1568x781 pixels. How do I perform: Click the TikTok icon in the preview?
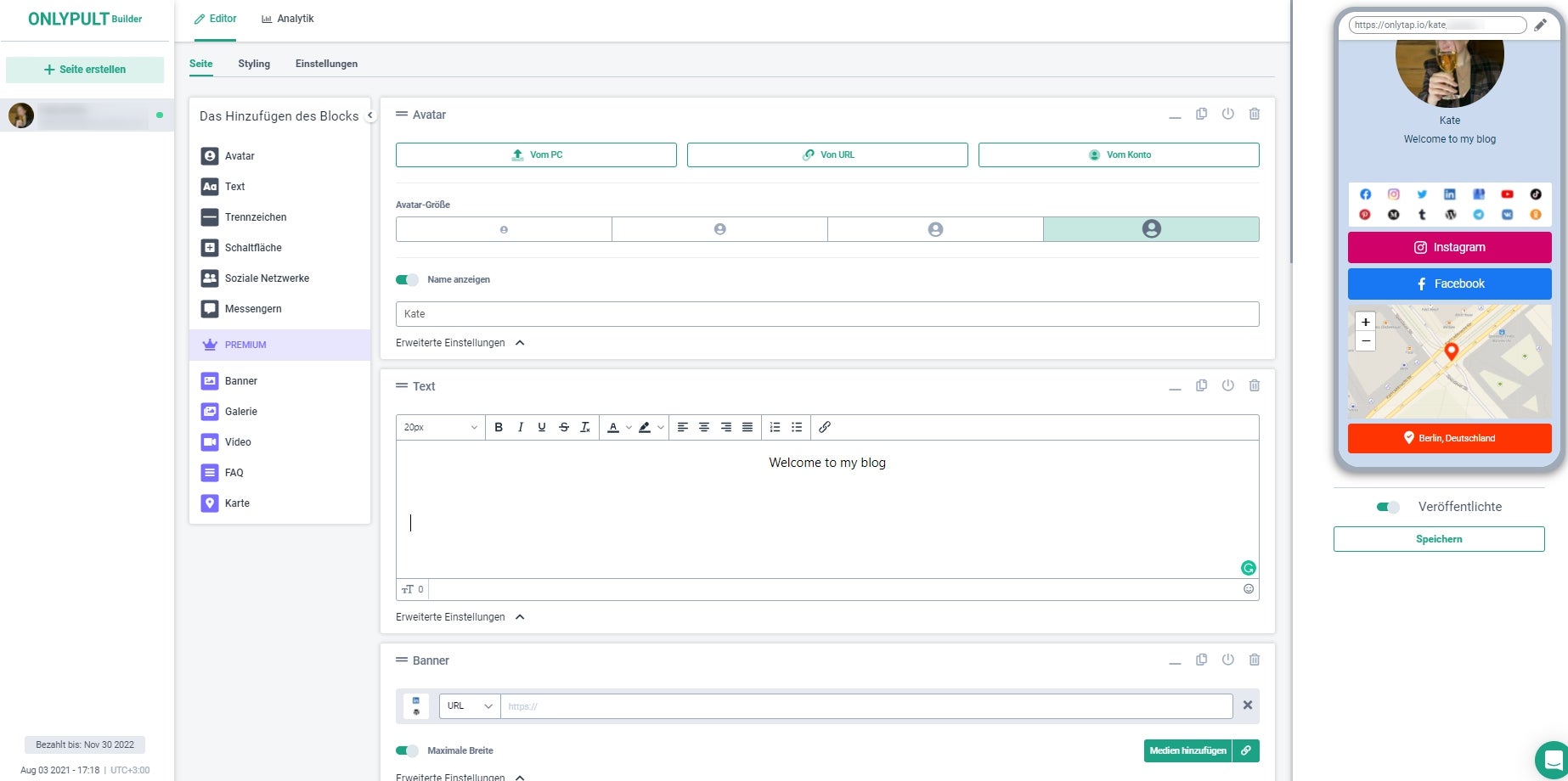[x=1536, y=194]
